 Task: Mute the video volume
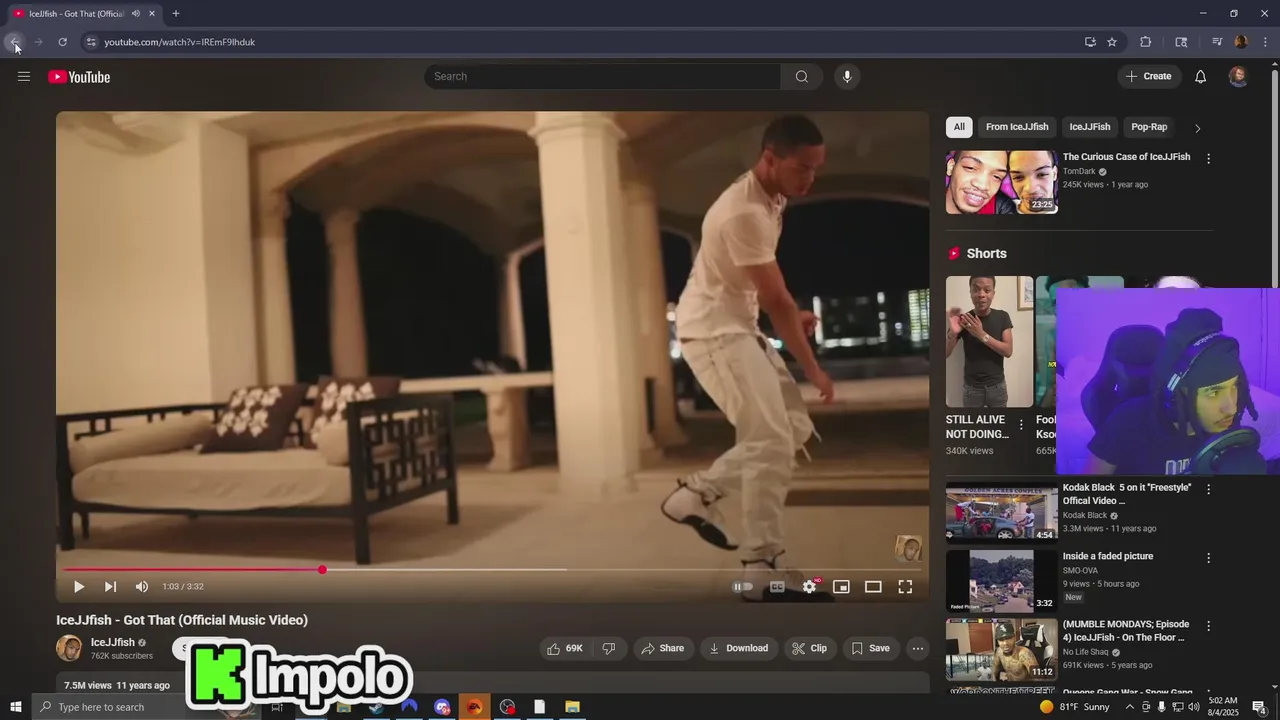pyautogui.click(x=142, y=587)
